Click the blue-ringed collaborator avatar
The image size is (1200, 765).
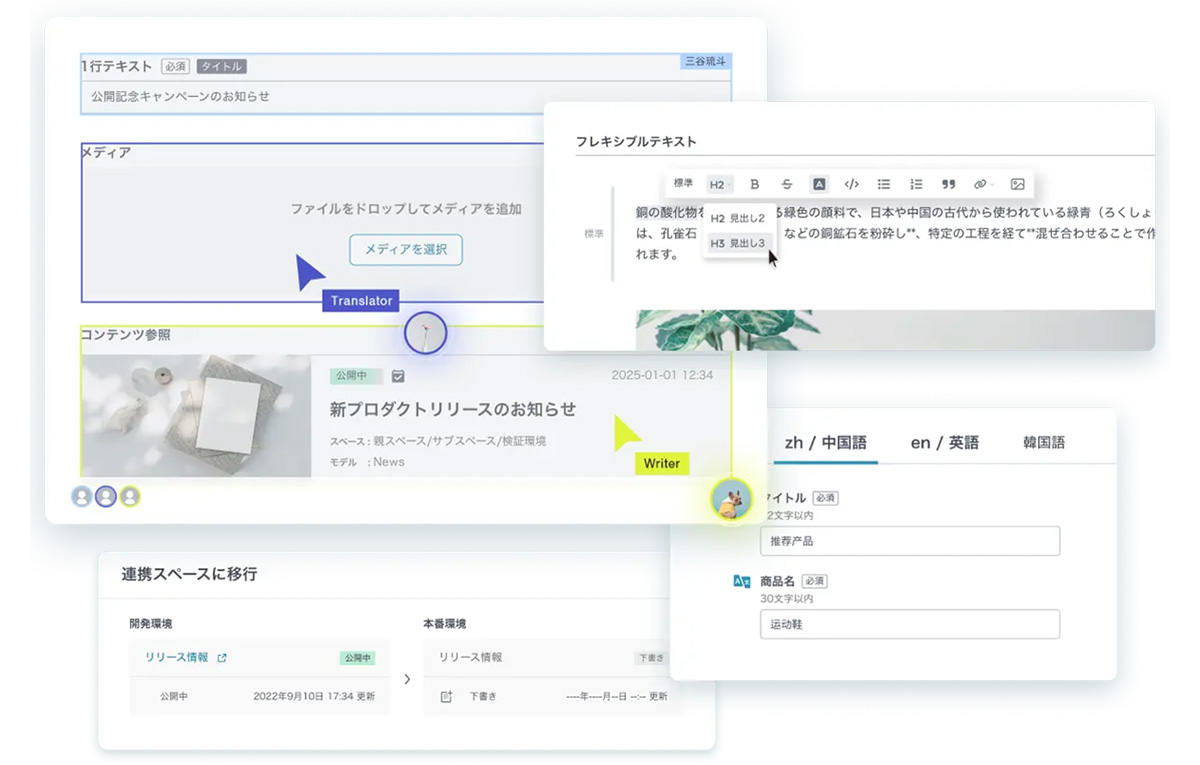(x=105, y=497)
